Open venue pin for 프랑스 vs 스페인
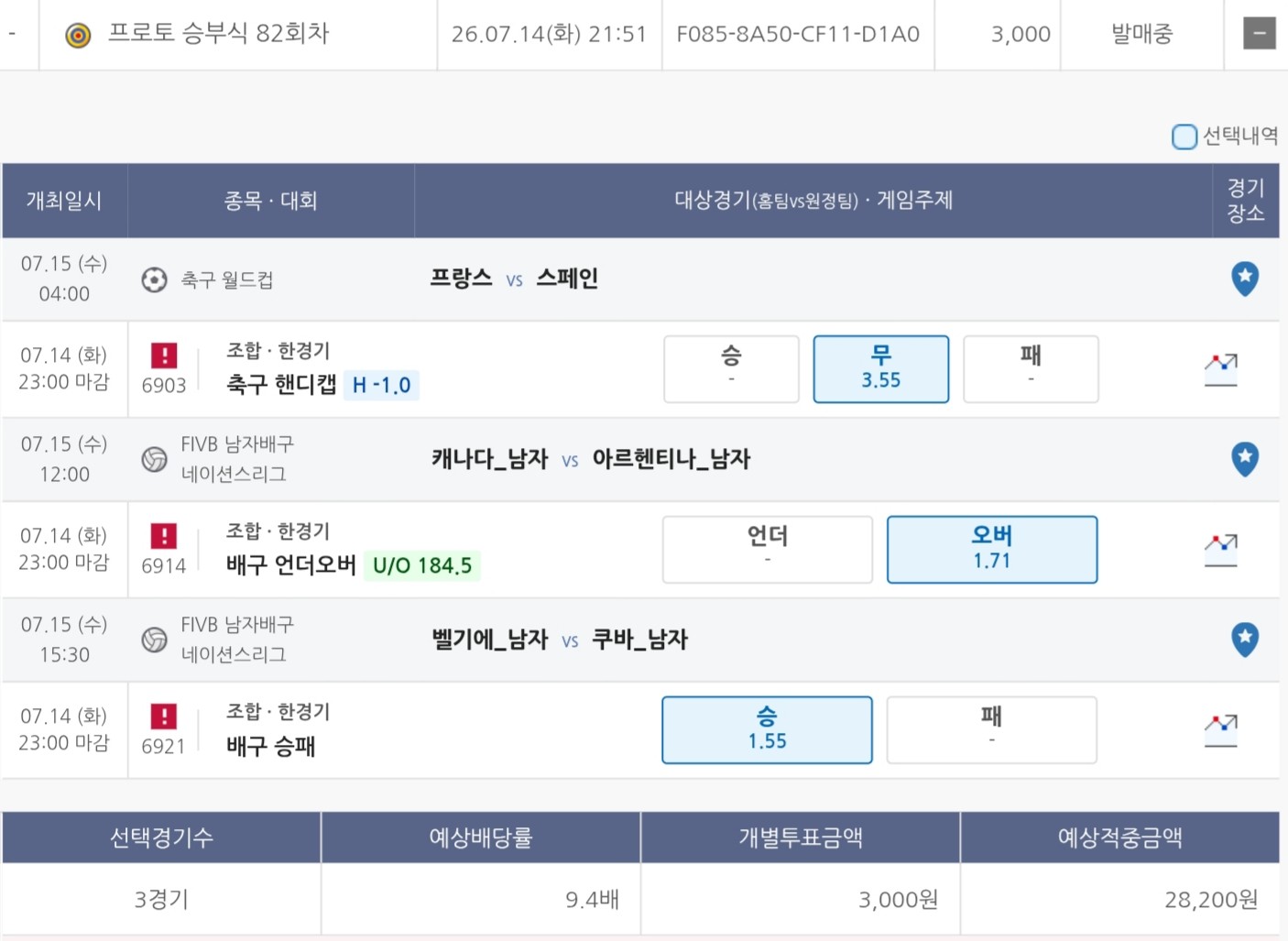This screenshot has height=941, width=1288. [x=1244, y=279]
